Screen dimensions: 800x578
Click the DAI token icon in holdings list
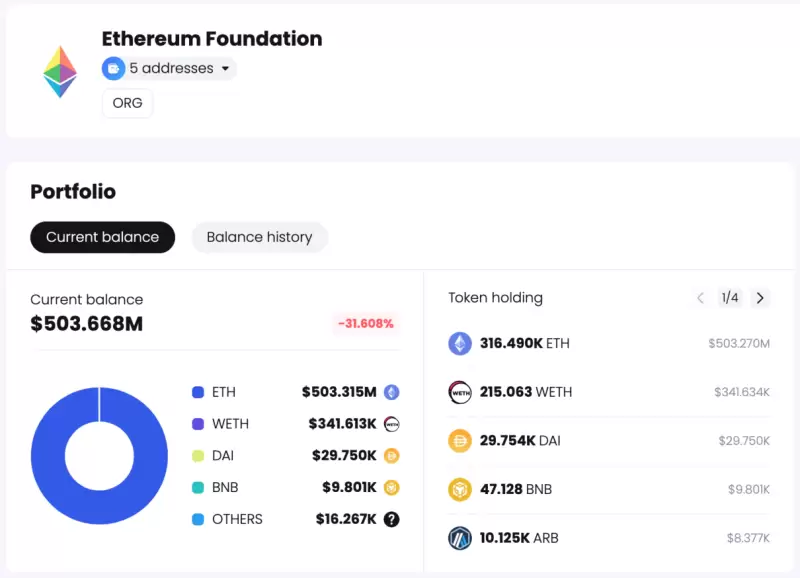[x=460, y=441]
